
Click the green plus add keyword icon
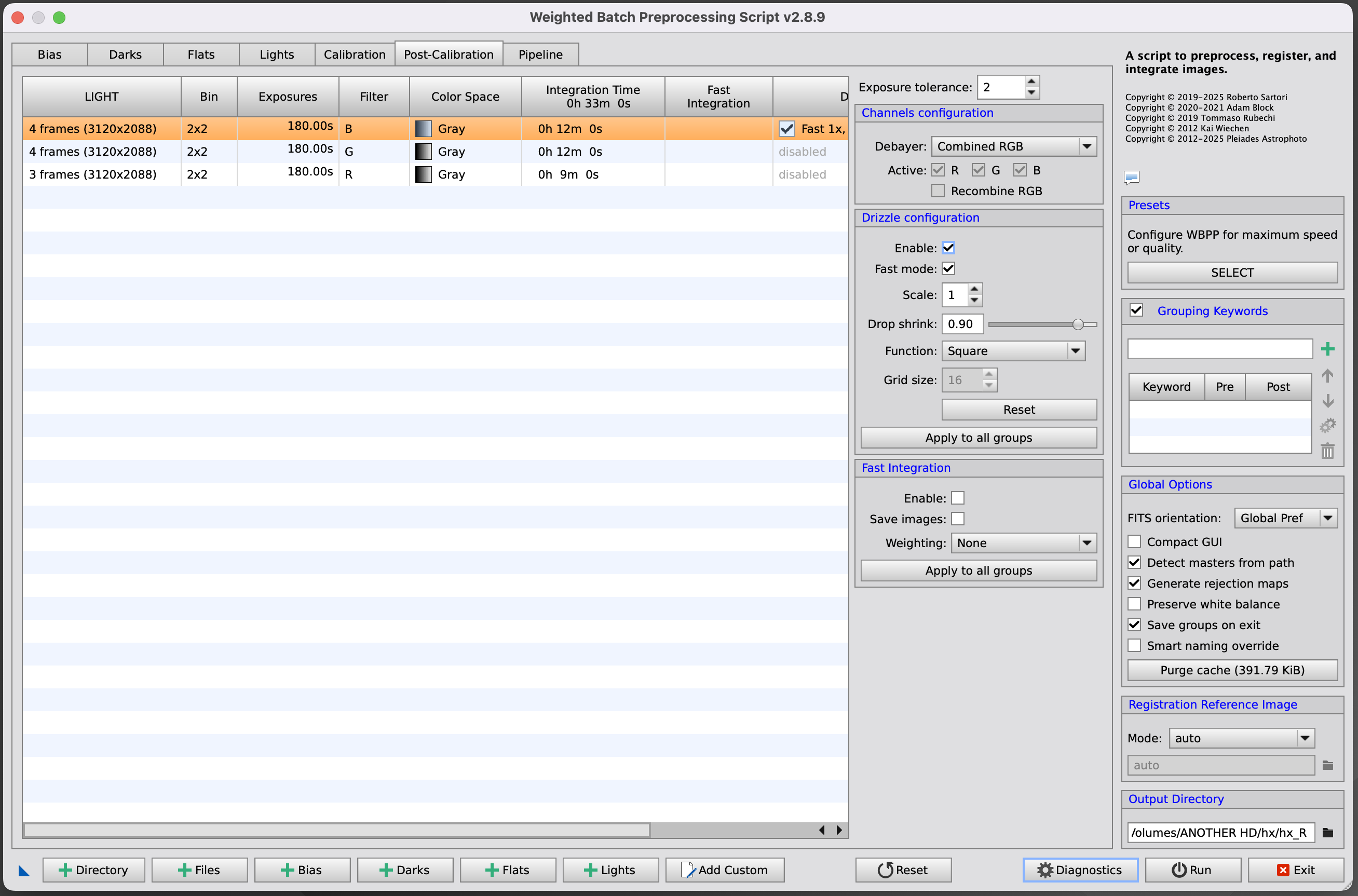click(1327, 348)
